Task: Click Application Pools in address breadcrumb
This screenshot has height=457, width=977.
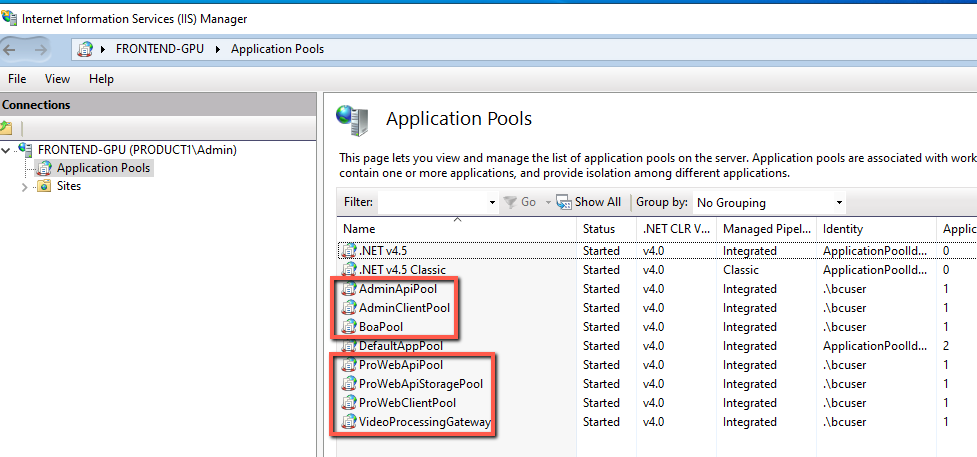Action: tap(277, 49)
